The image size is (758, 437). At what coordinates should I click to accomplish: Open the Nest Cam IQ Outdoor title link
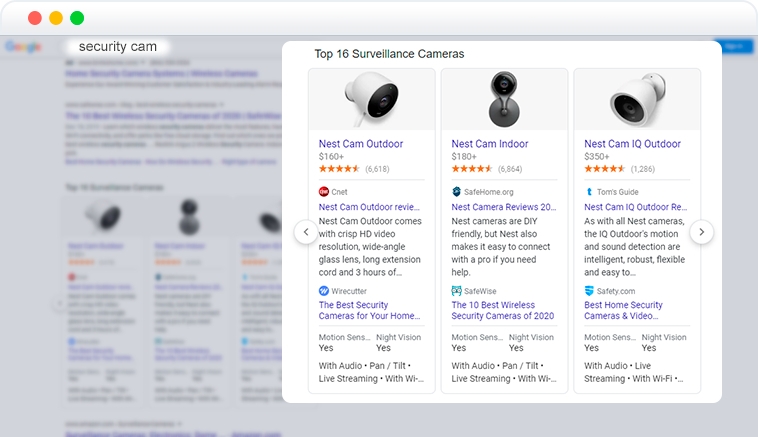tap(632, 144)
